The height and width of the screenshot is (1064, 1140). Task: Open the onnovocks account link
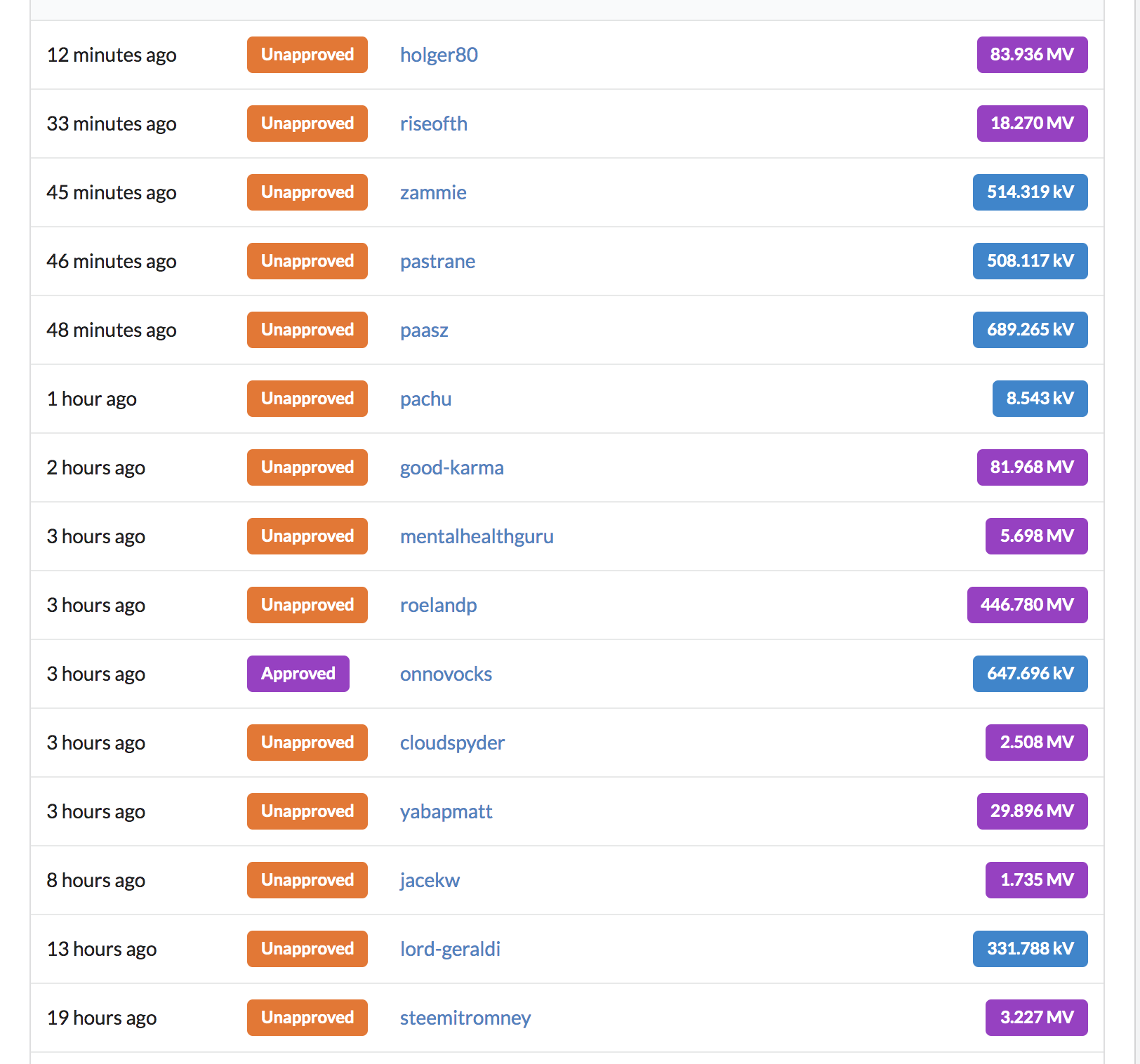coord(446,674)
